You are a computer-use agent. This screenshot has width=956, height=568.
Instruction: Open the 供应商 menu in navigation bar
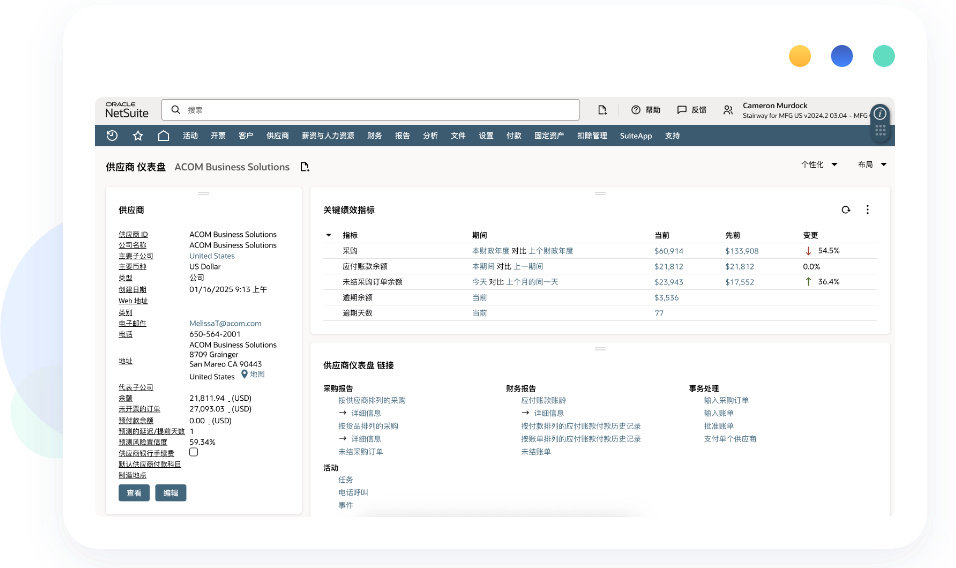[x=277, y=136]
